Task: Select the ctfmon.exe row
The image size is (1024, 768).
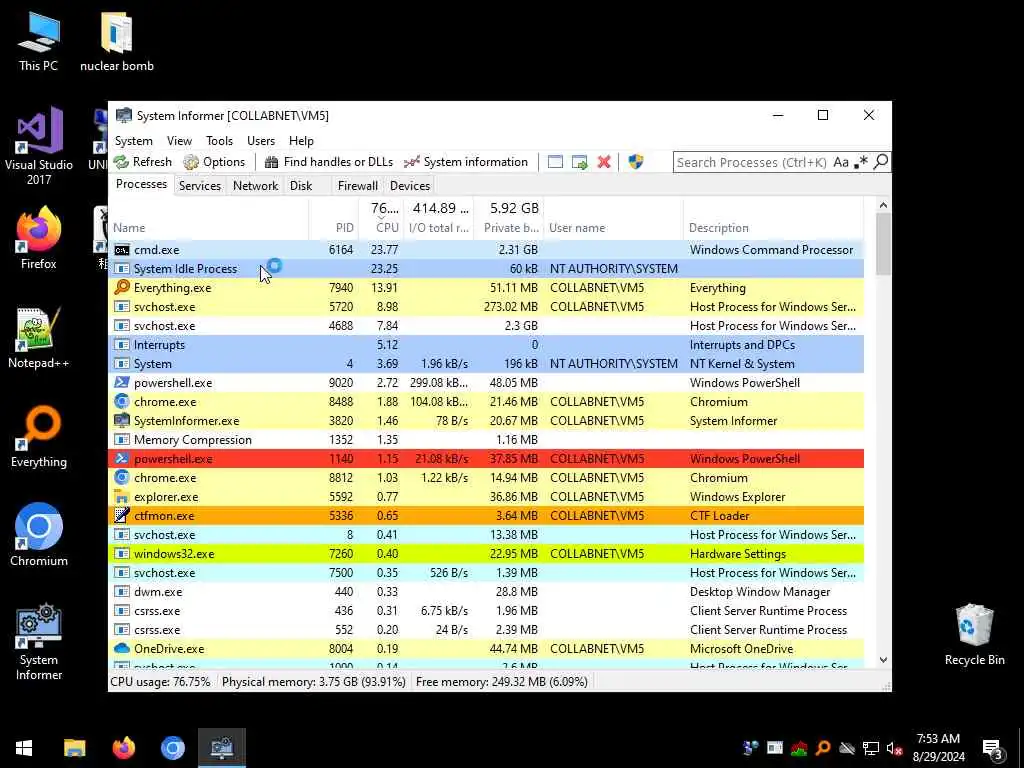Action: [486, 516]
